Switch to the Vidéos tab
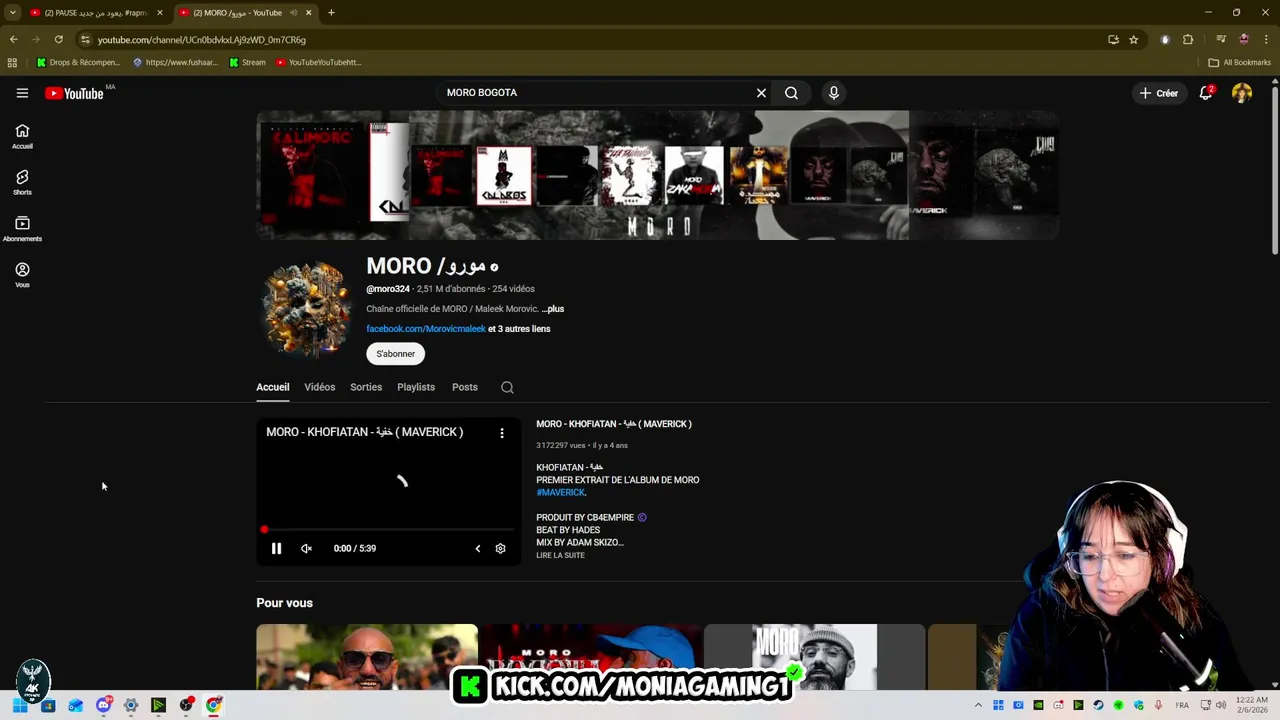The width and height of the screenshot is (1280, 720). tap(320, 387)
